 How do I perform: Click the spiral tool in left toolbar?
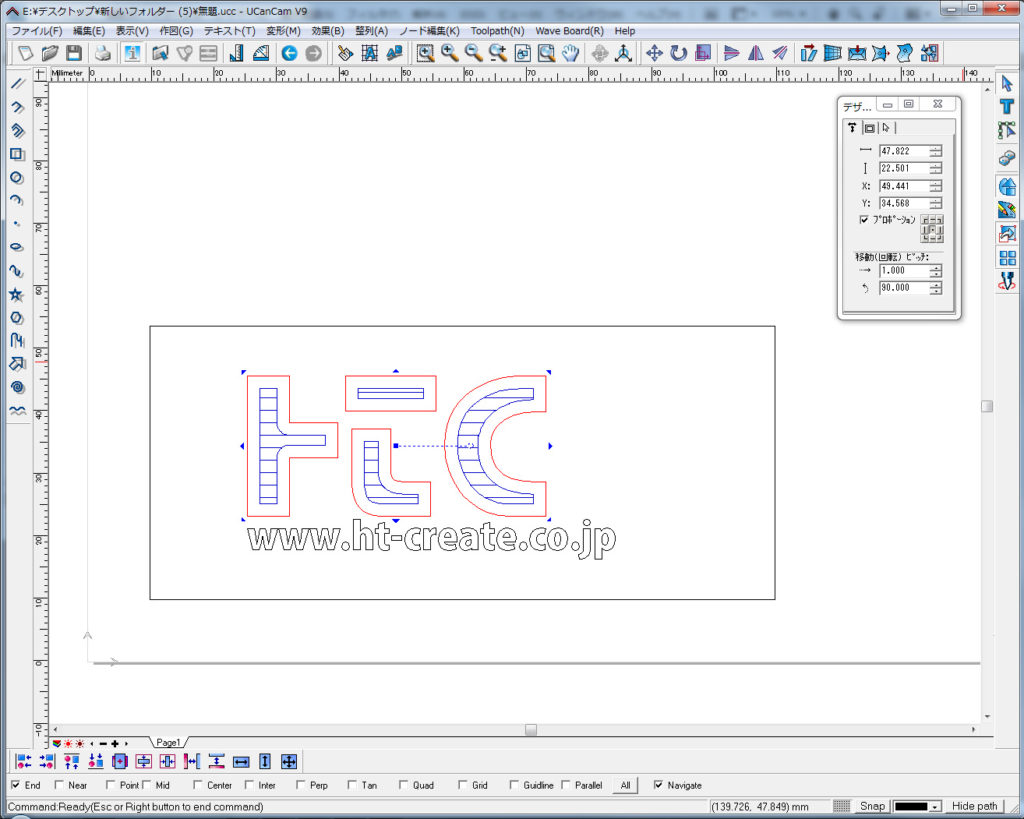click(x=17, y=387)
